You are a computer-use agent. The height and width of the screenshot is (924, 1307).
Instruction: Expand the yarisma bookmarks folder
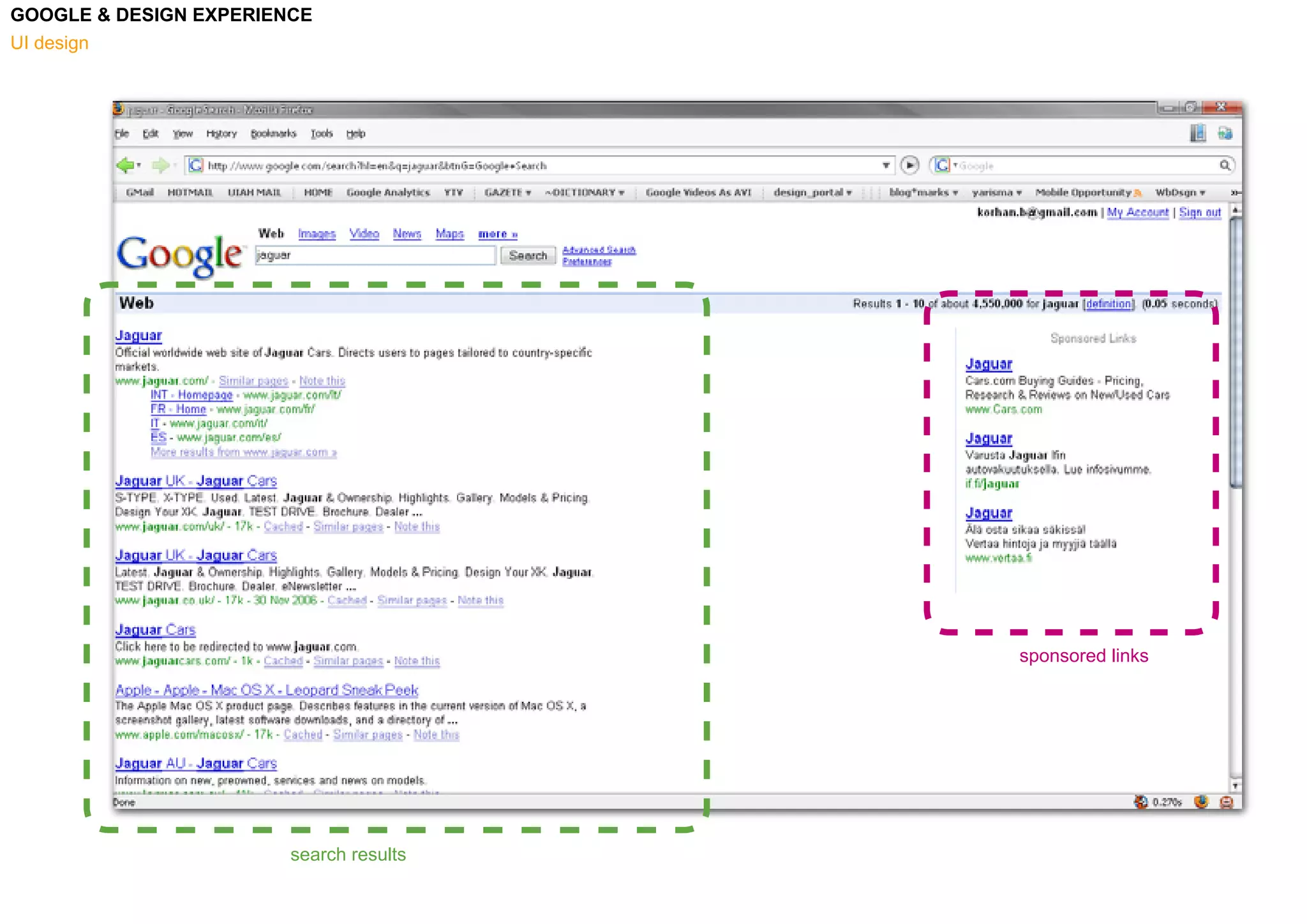click(996, 192)
